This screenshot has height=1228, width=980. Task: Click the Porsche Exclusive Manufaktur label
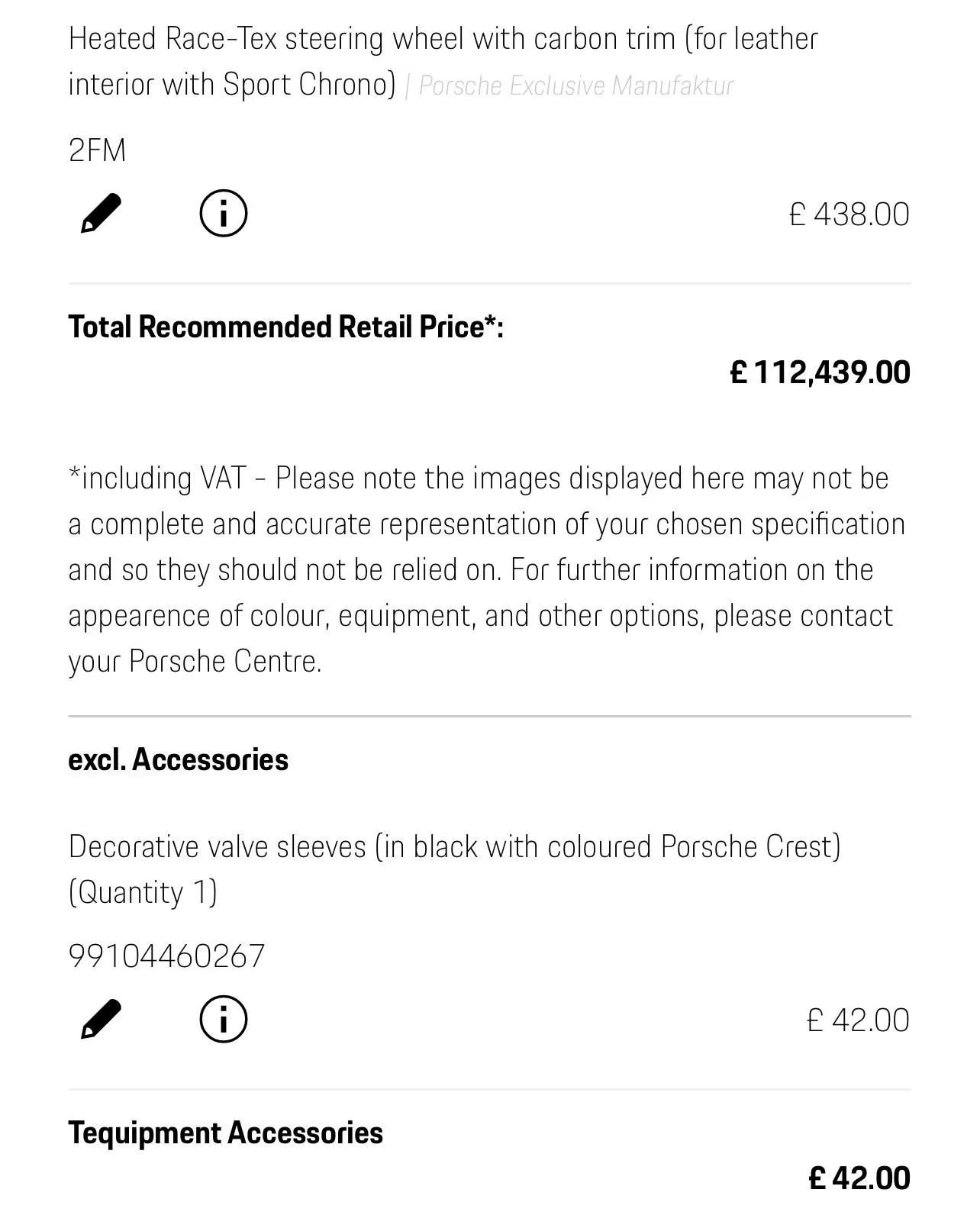click(576, 85)
